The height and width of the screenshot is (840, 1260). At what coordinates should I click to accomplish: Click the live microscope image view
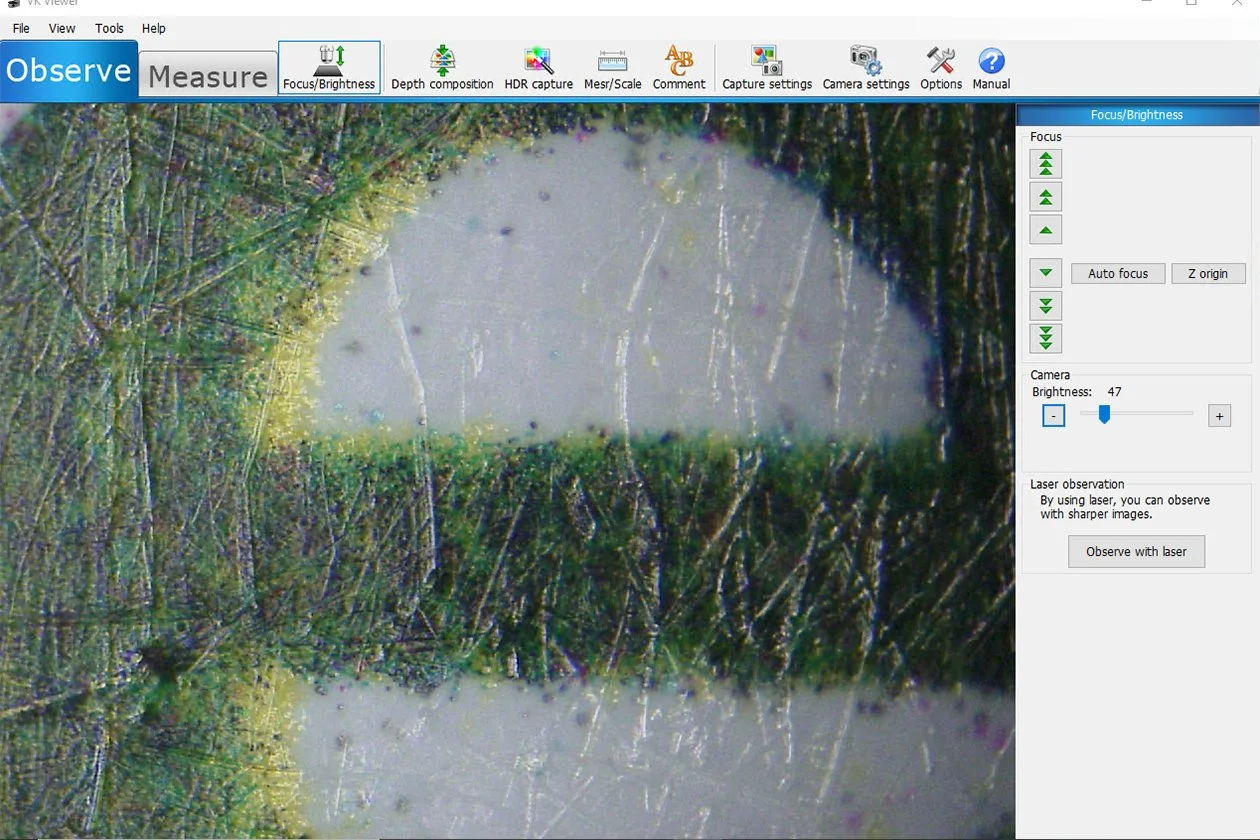[507, 470]
